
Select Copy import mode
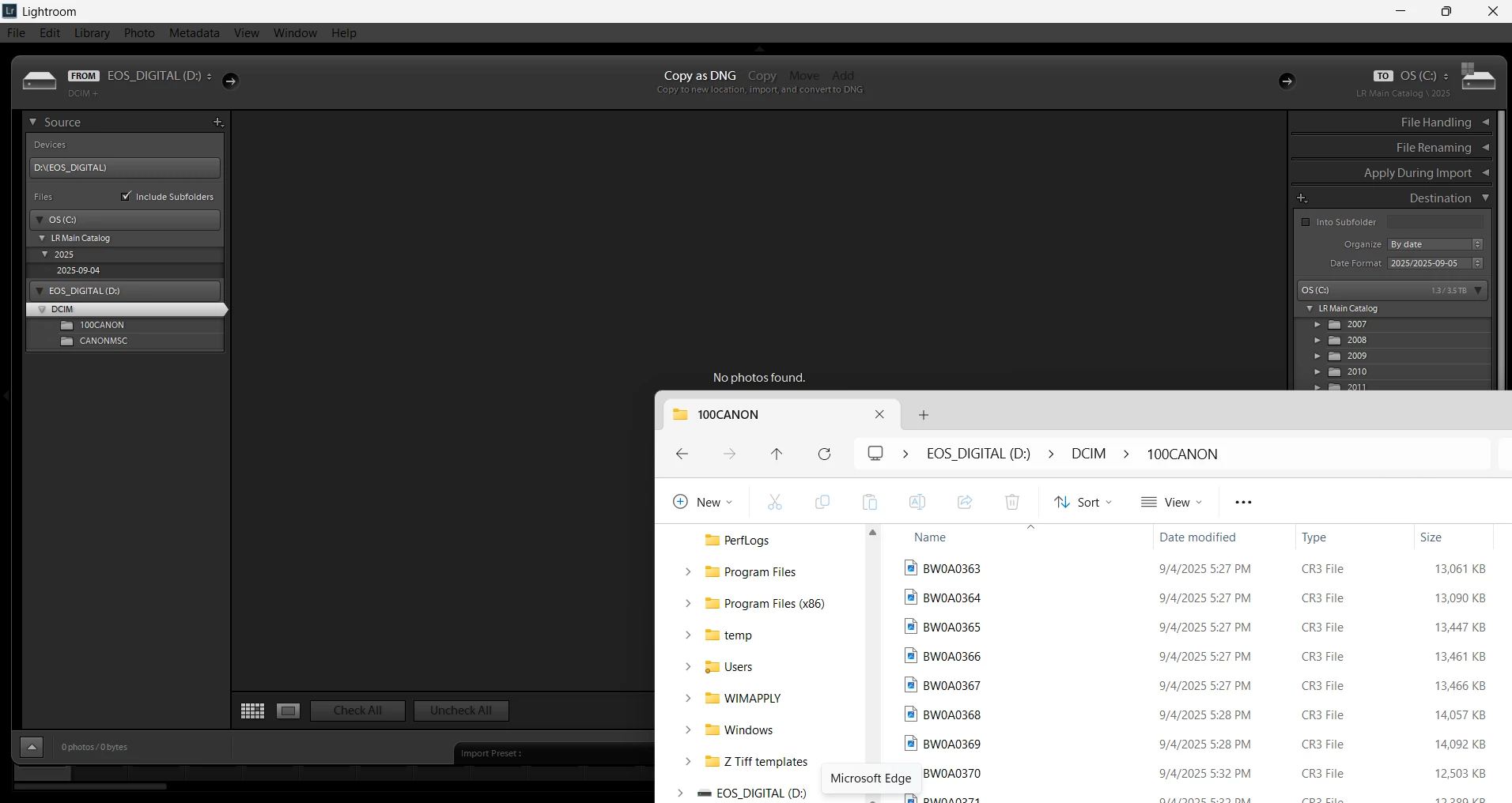coord(762,76)
